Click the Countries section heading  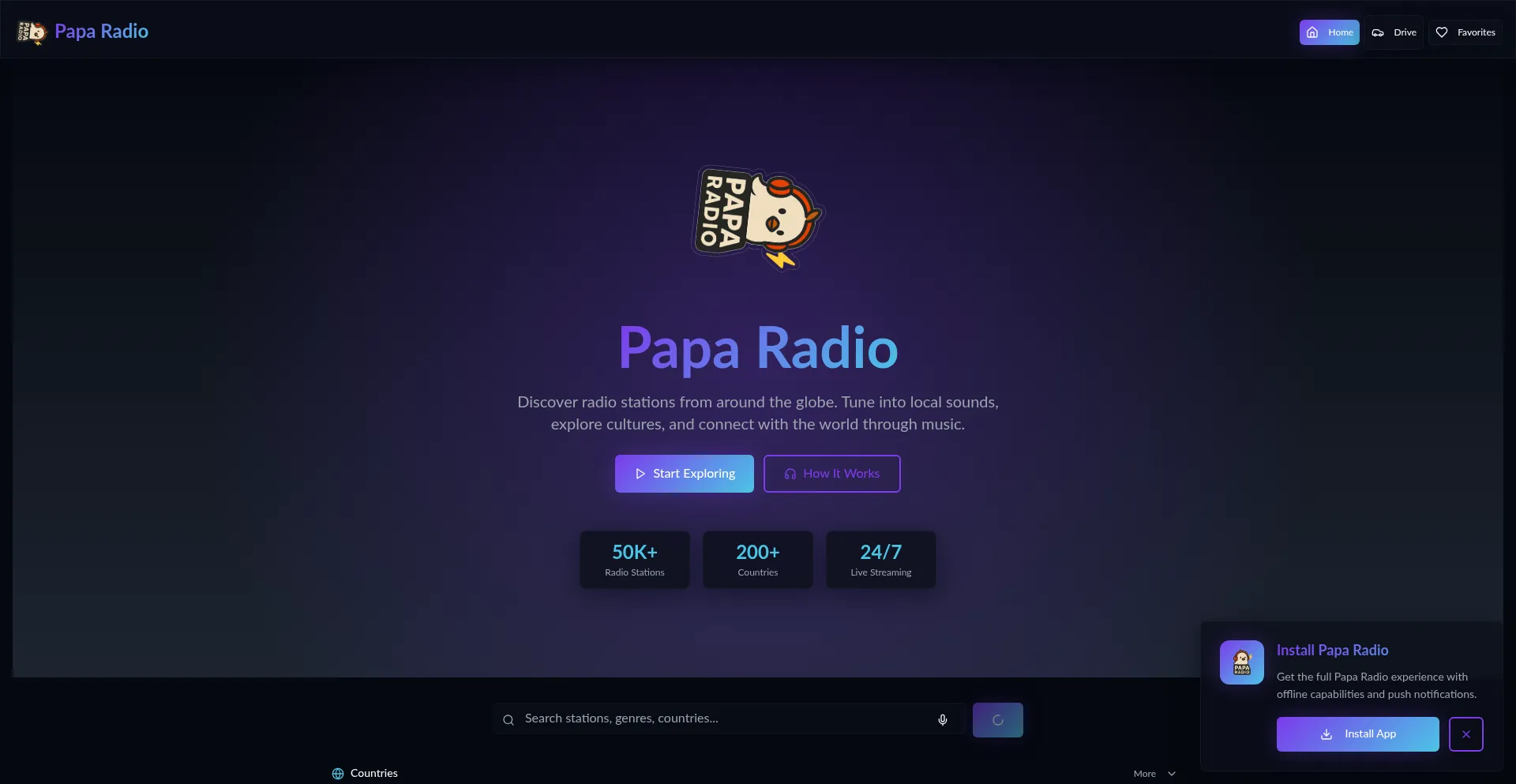pos(374,774)
